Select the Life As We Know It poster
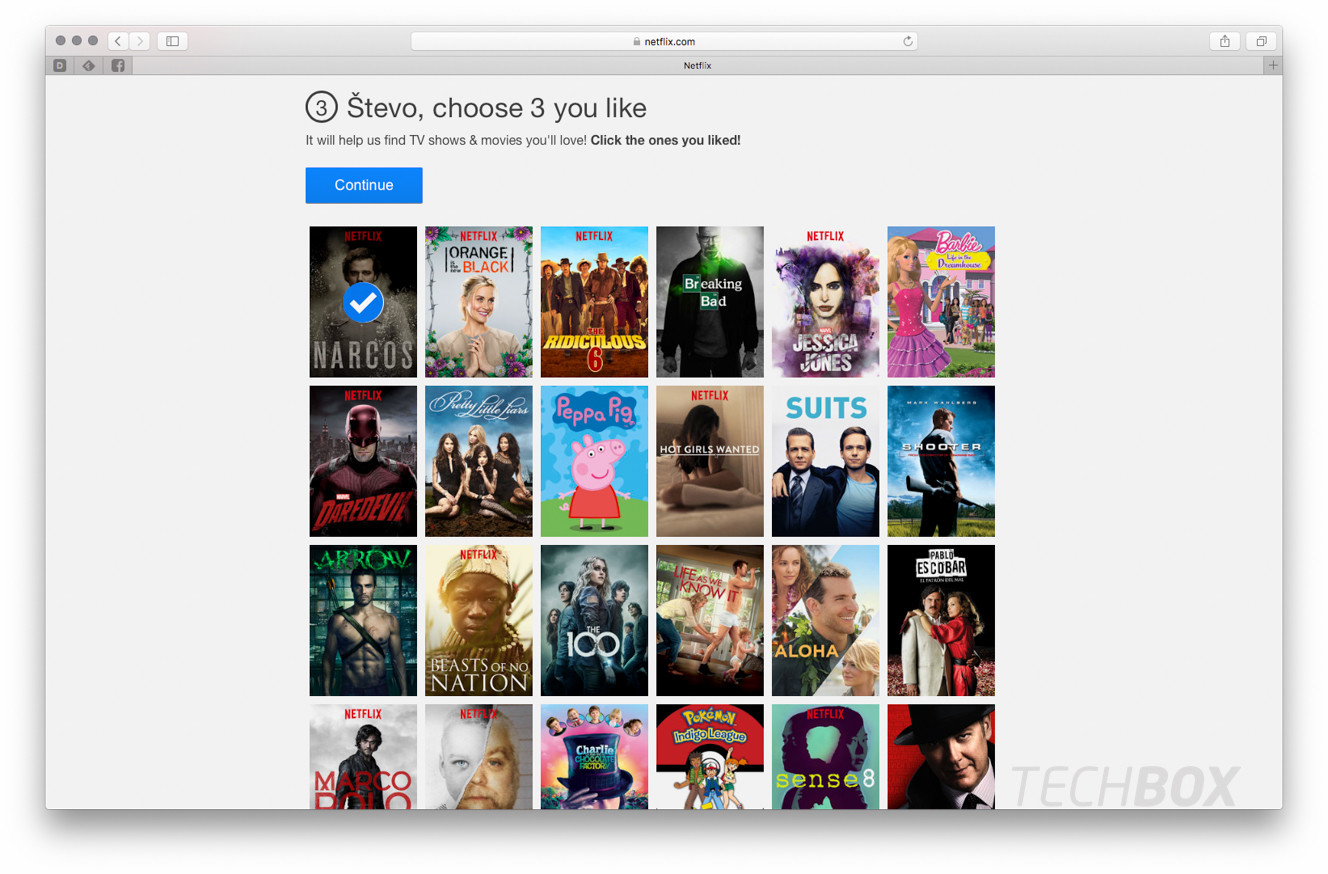Screen dimensions: 1328x874 coord(710,620)
